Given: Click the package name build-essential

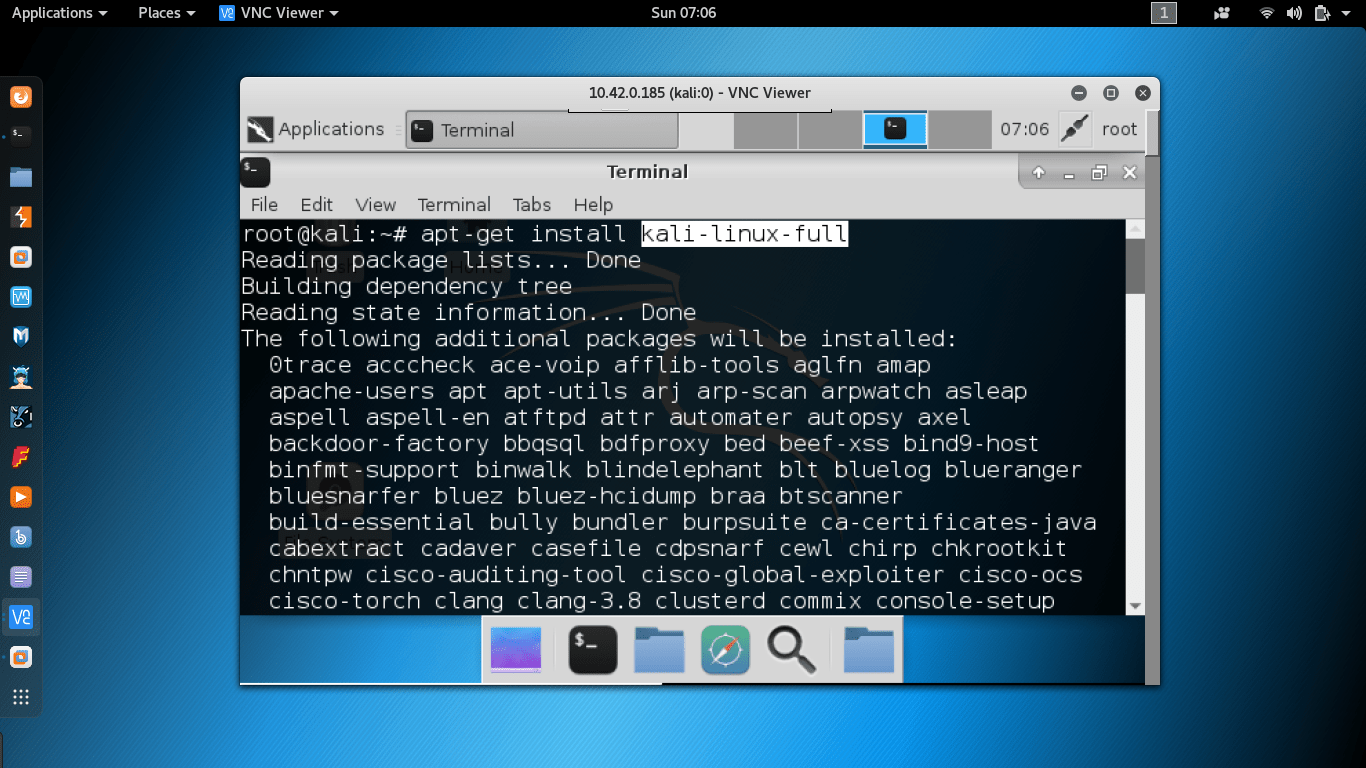Looking at the screenshot, I should pos(372,522).
